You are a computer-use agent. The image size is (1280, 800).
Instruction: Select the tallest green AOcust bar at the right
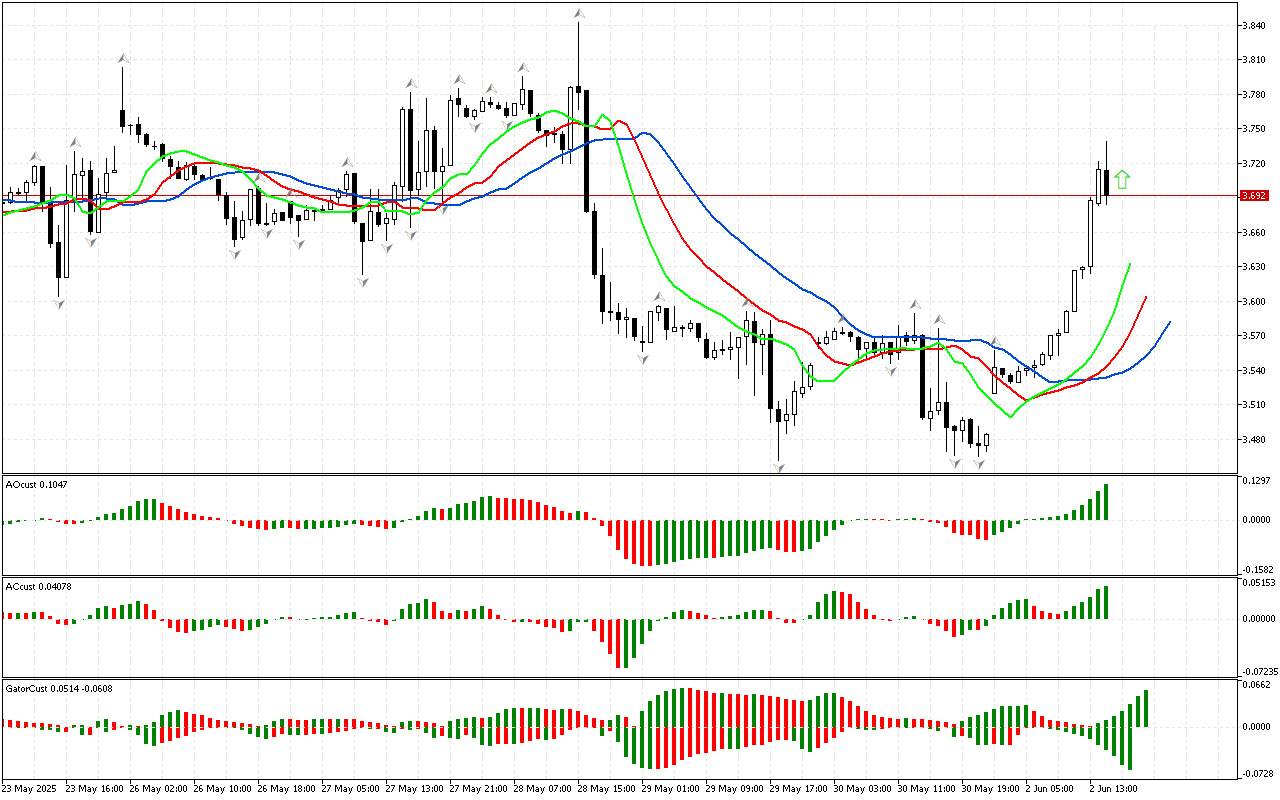[1106, 502]
